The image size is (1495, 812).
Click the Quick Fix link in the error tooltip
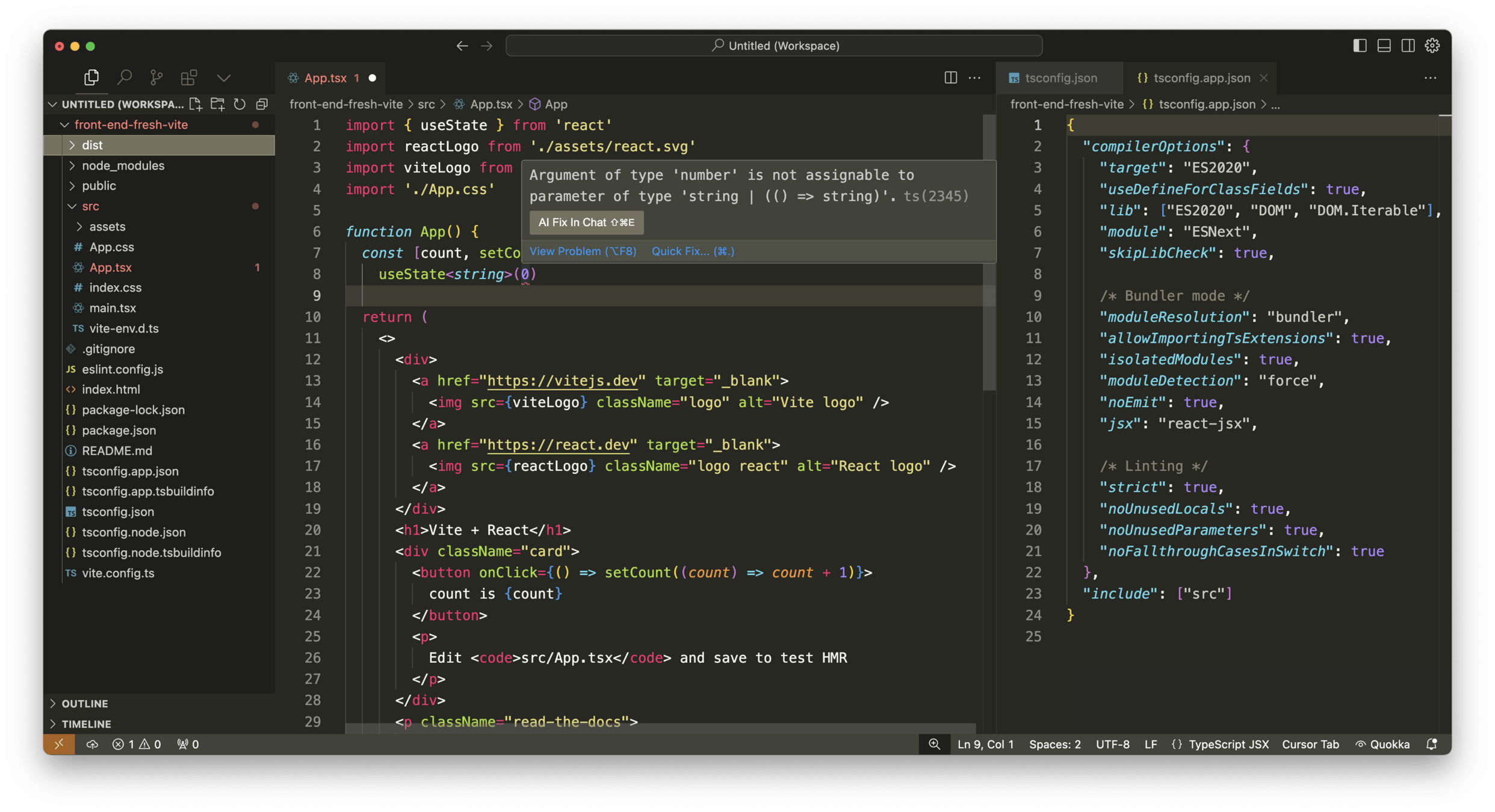click(693, 251)
